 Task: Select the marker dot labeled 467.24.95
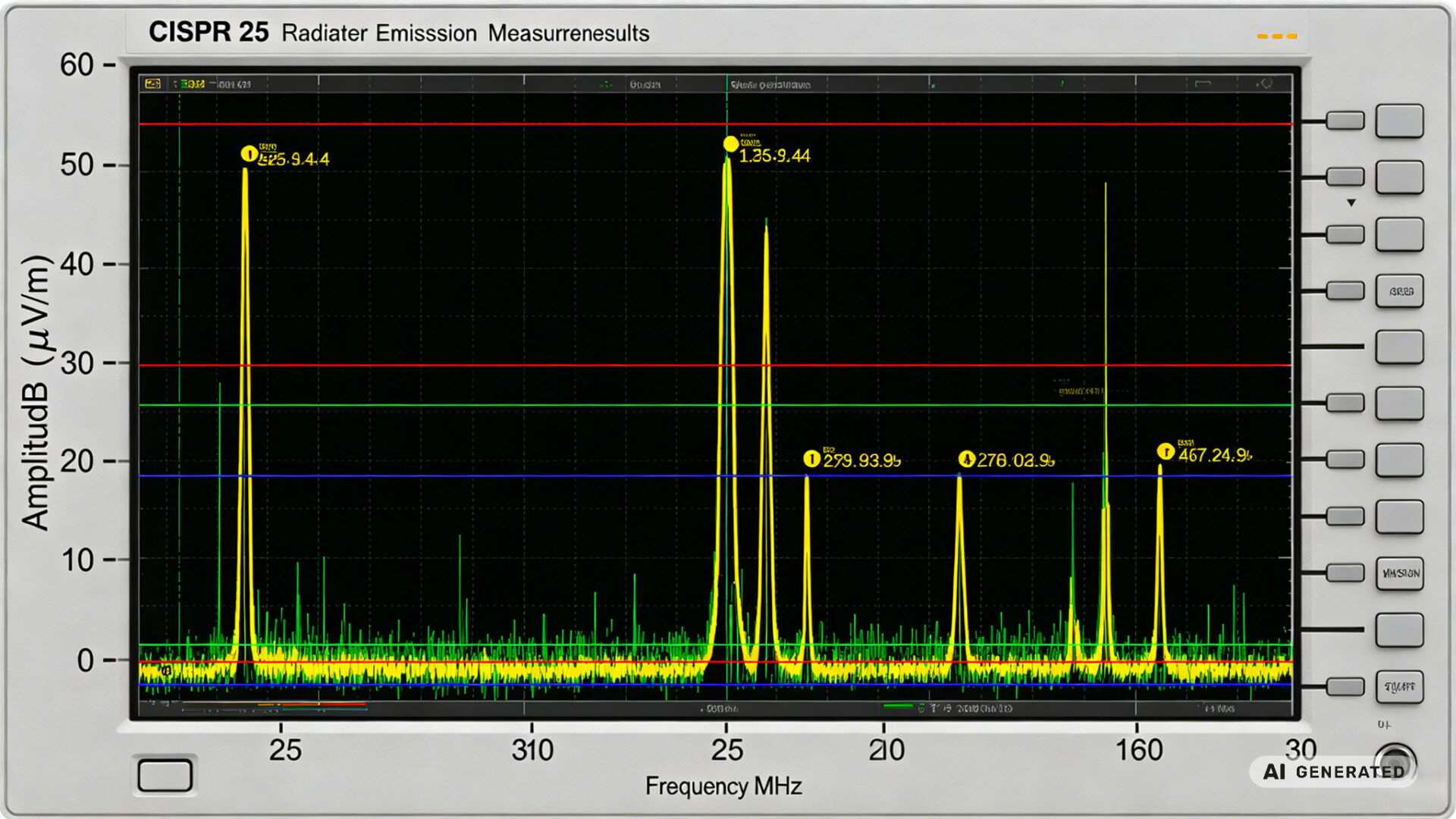point(1166,452)
